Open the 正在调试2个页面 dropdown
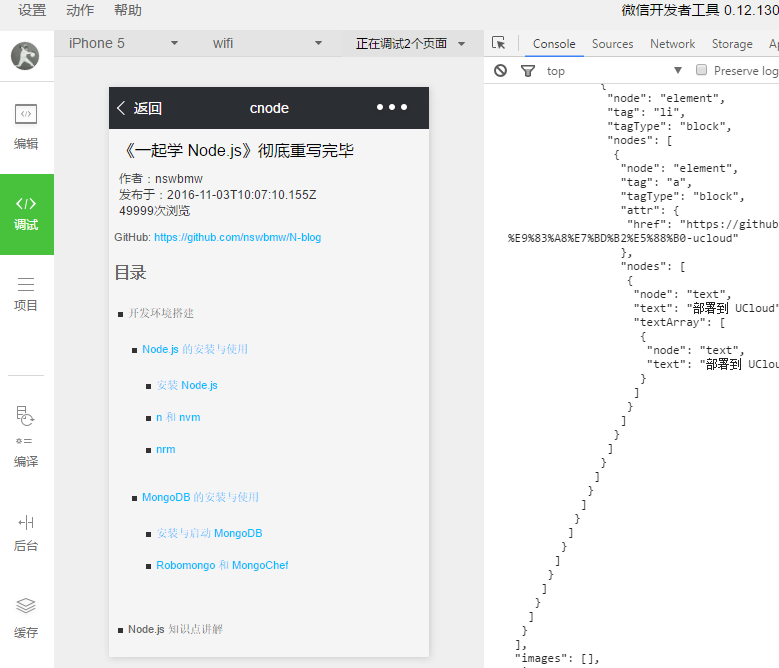 click(x=411, y=44)
